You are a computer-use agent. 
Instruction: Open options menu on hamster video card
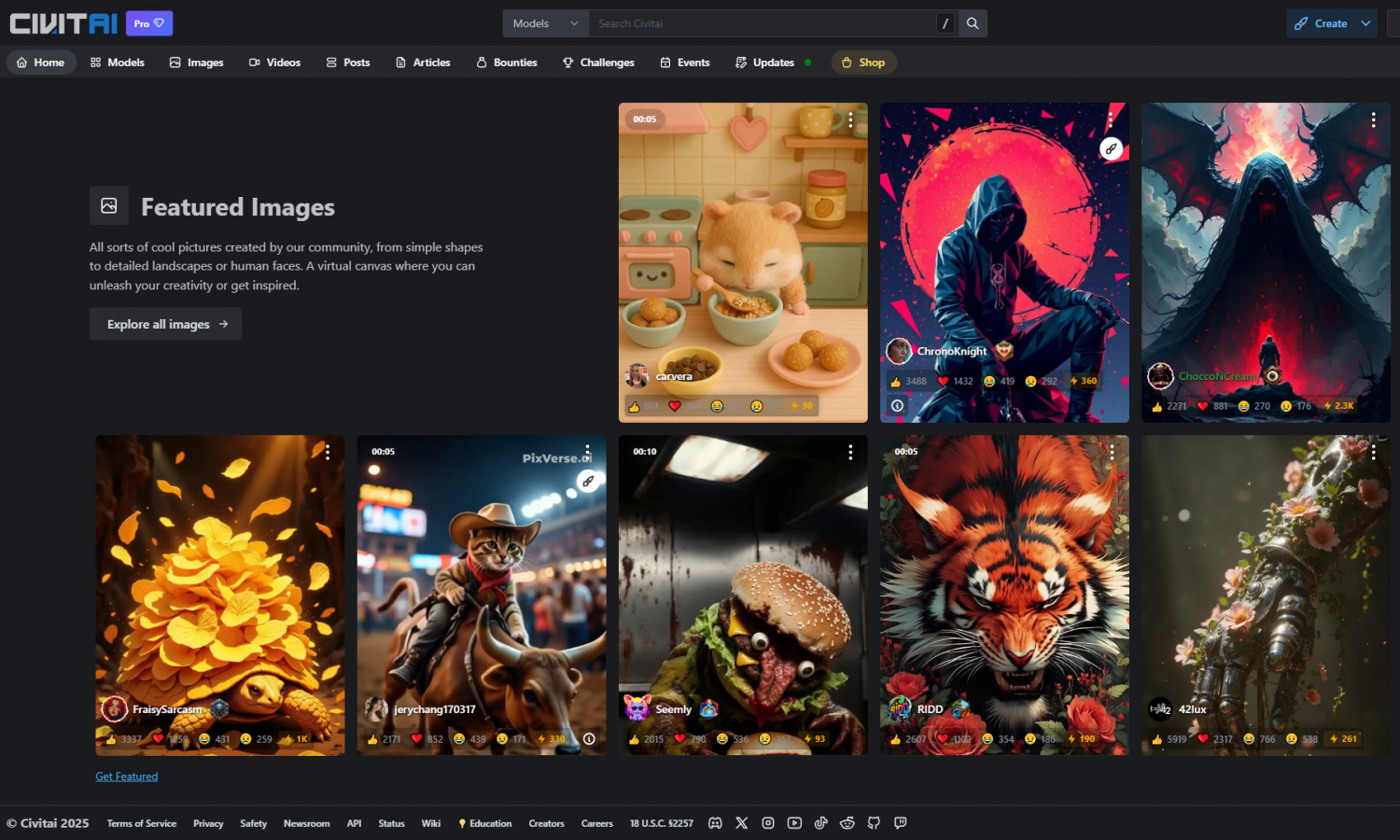[850, 120]
